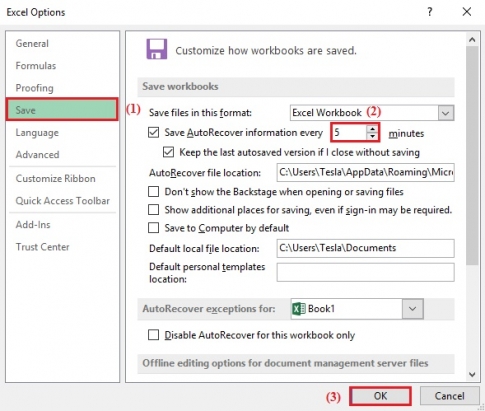485x411 pixels.
Task: Decrease AutoRecover minutes with down arrow
Action: (372, 136)
